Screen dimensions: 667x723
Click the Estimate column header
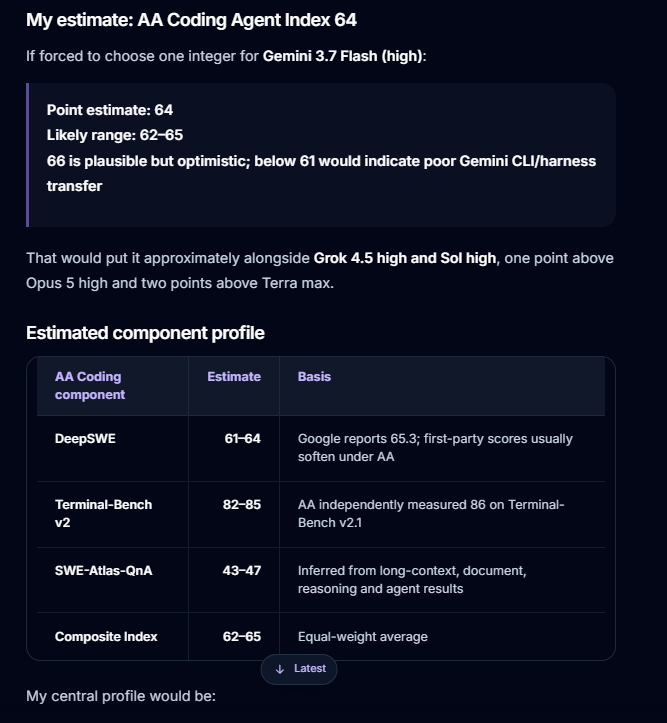(234, 377)
